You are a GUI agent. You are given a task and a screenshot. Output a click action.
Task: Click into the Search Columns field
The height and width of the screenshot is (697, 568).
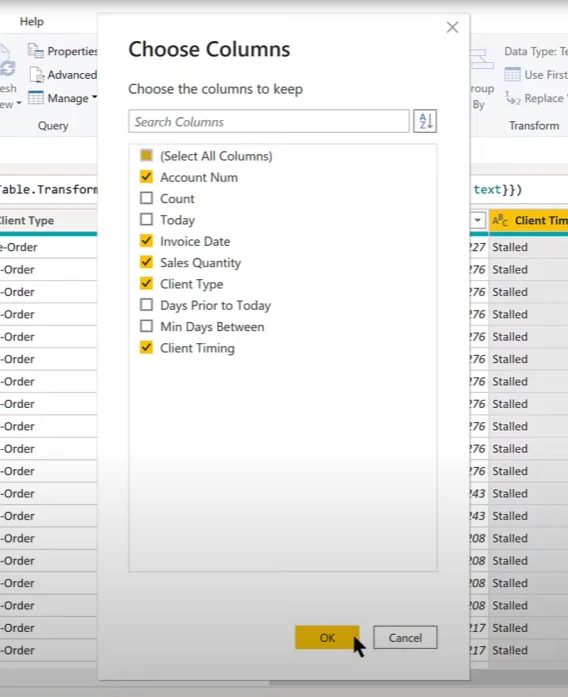pos(269,121)
